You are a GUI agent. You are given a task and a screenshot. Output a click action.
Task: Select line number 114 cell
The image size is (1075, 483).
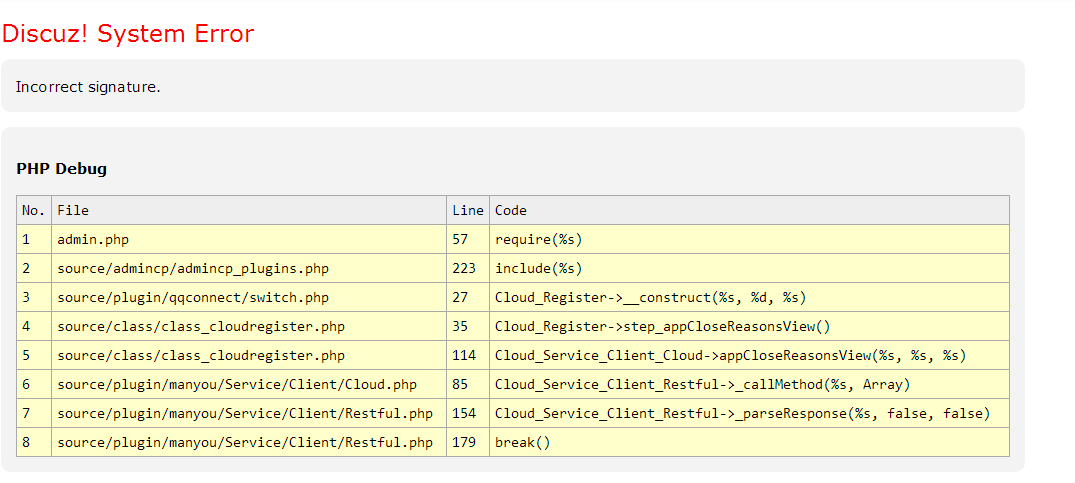coord(464,355)
